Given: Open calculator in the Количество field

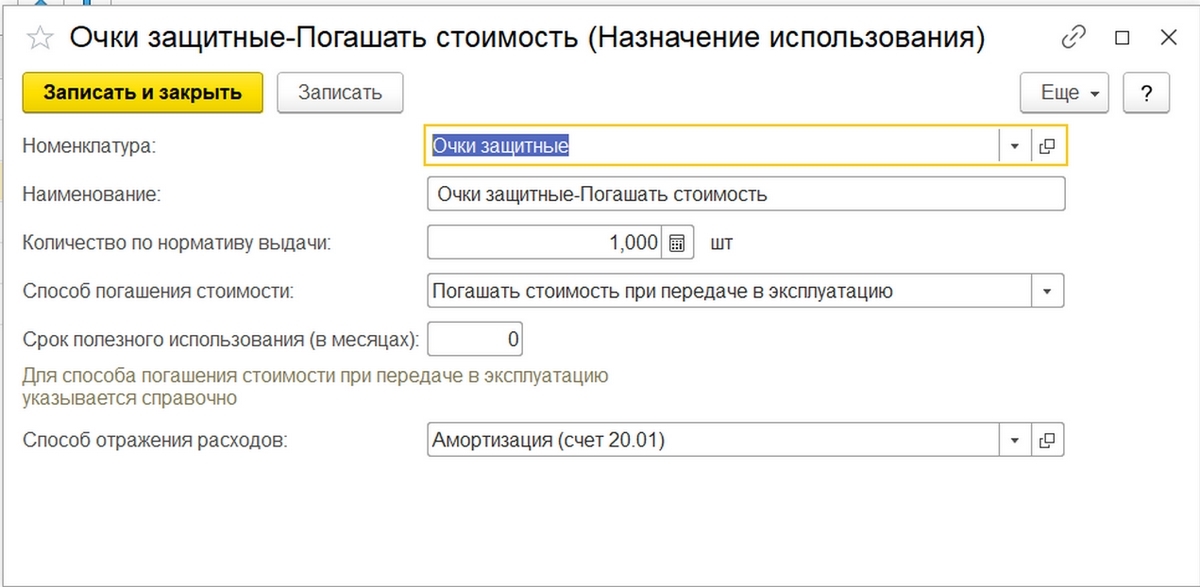Looking at the screenshot, I should (677, 243).
